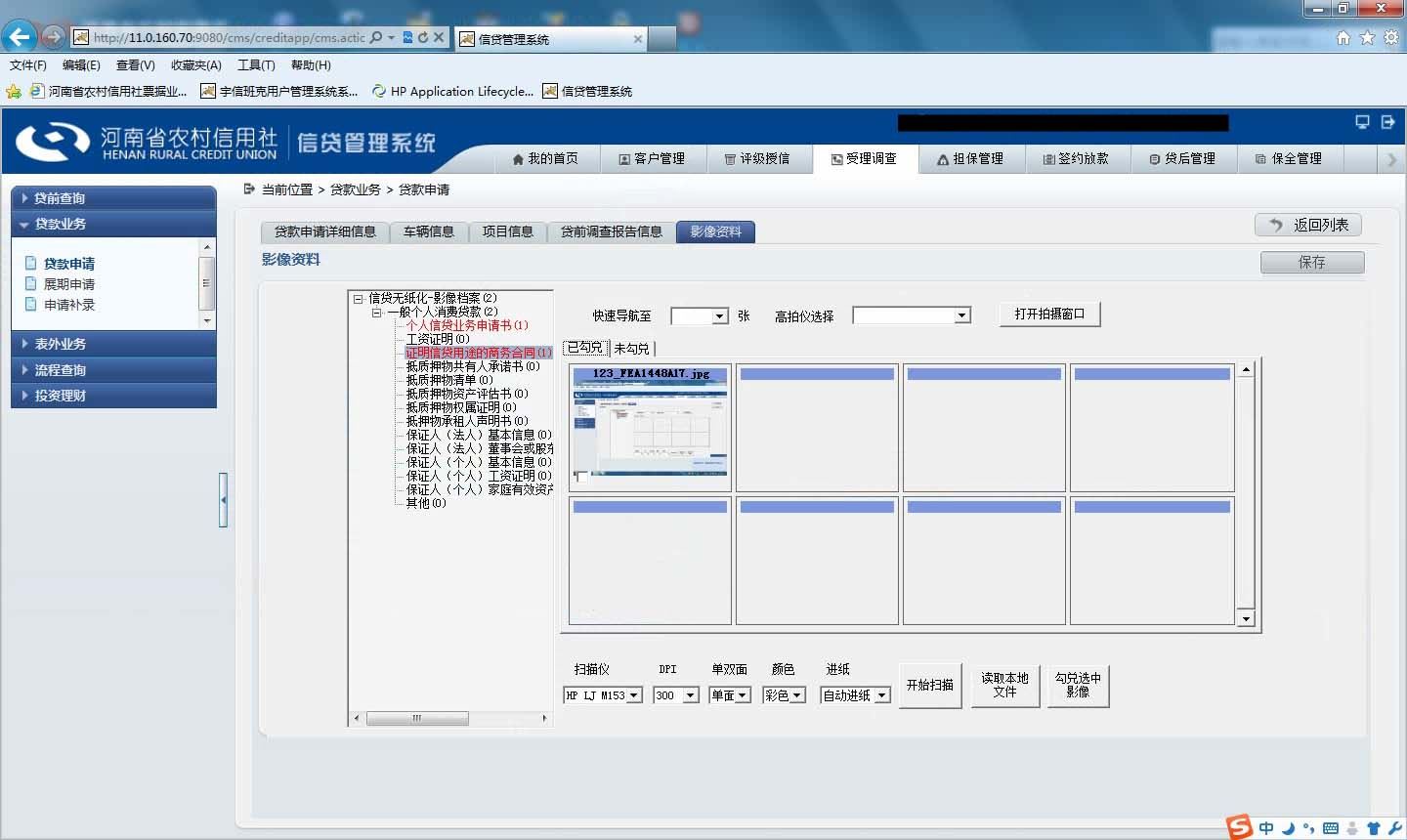Click the refresh icon in the address bar
The height and width of the screenshot is (840, 1407).
click(423, 37)
